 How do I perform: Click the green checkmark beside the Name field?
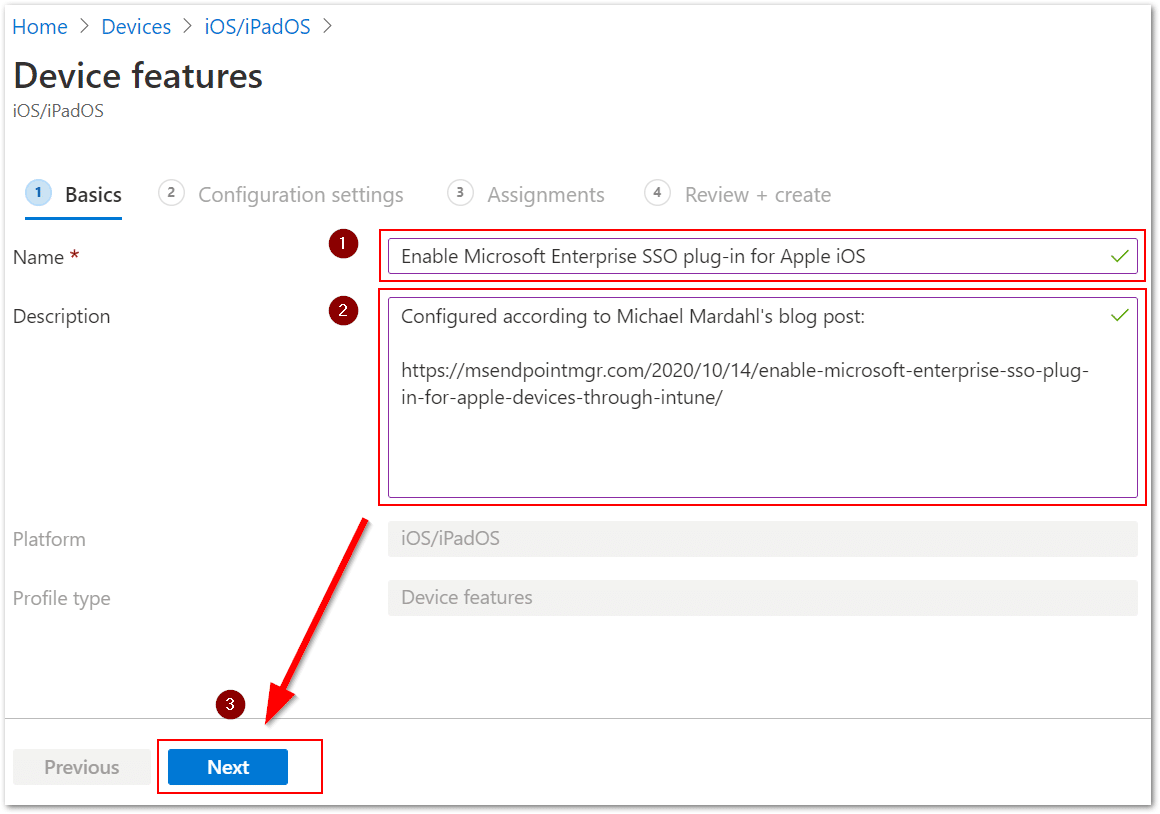pyautogui.click(x=1119, y=257)
